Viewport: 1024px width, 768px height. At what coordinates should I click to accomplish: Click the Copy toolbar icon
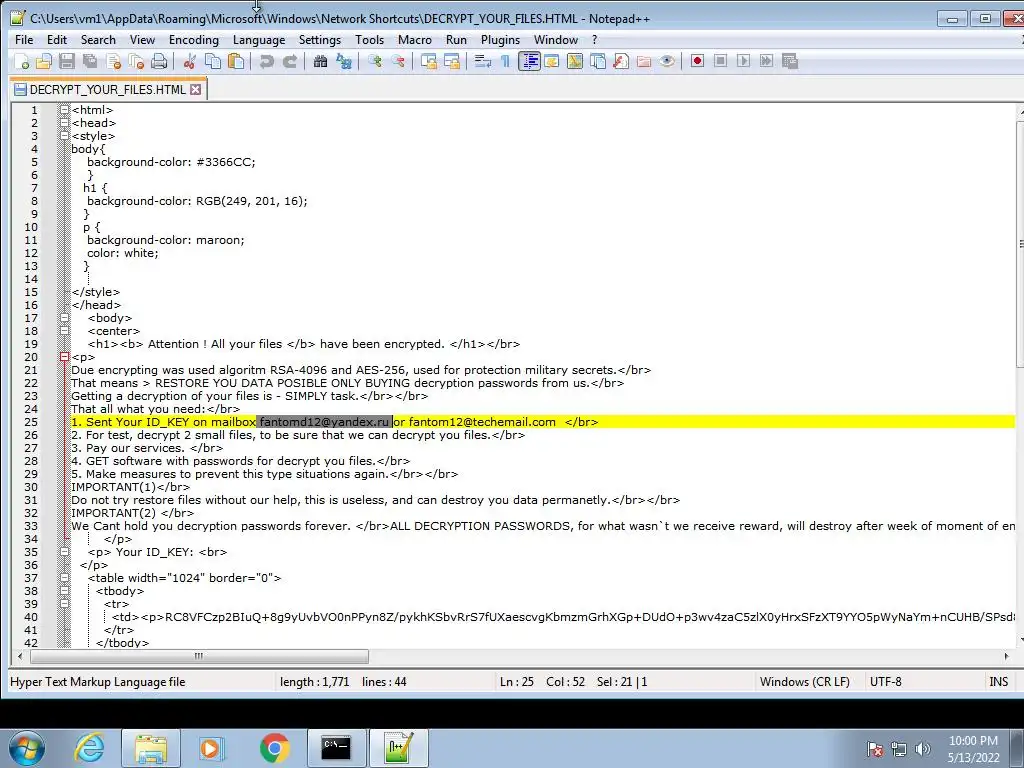pyautogui.click(x=213, y=61)
